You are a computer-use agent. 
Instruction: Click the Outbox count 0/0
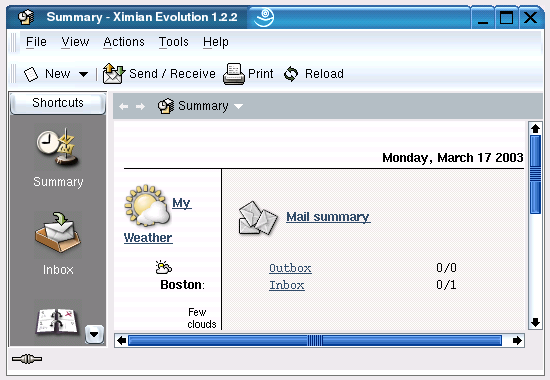click(x=446, y=268)
